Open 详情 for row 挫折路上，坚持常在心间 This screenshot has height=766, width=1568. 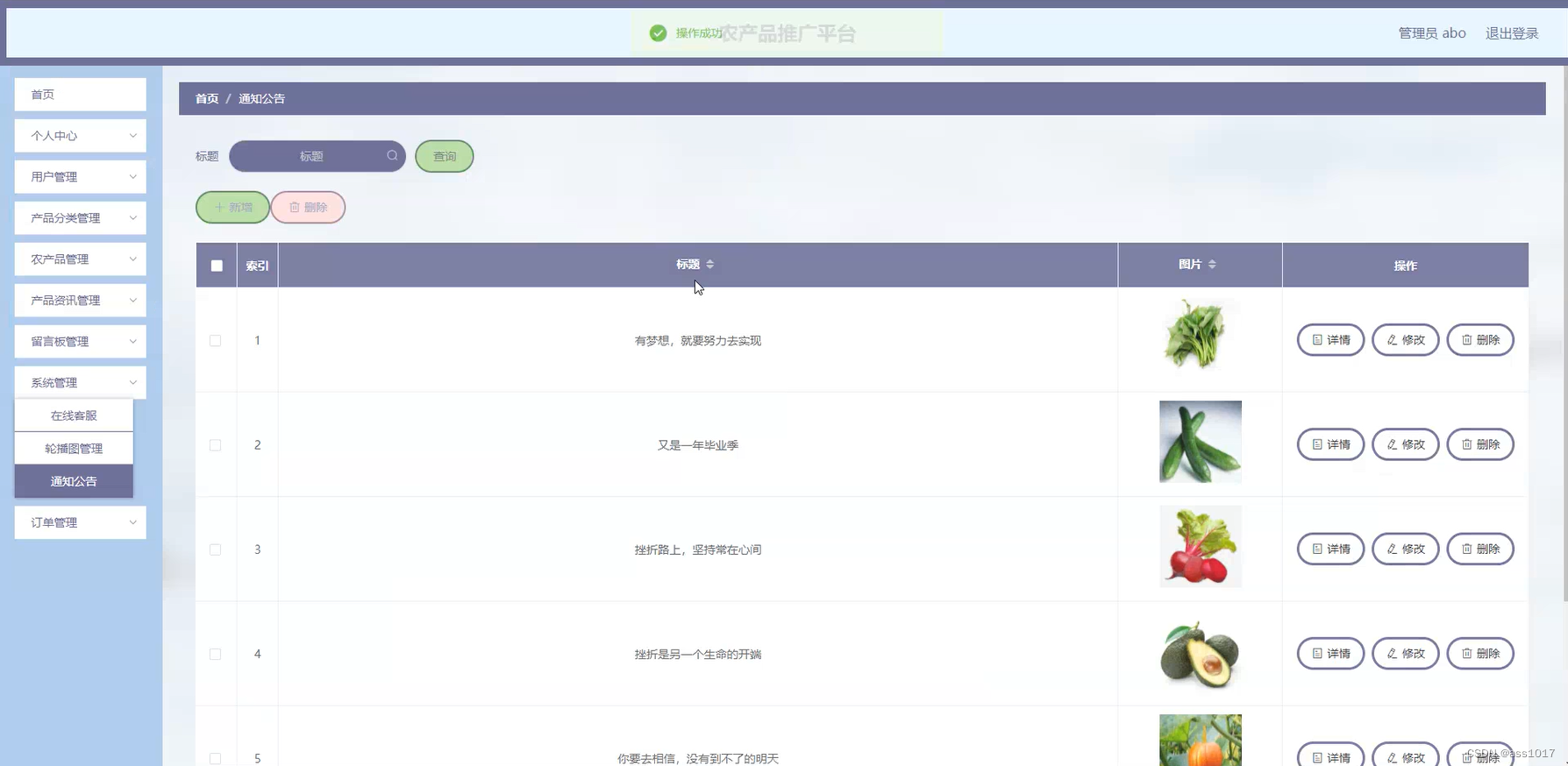pos(1330,549)
